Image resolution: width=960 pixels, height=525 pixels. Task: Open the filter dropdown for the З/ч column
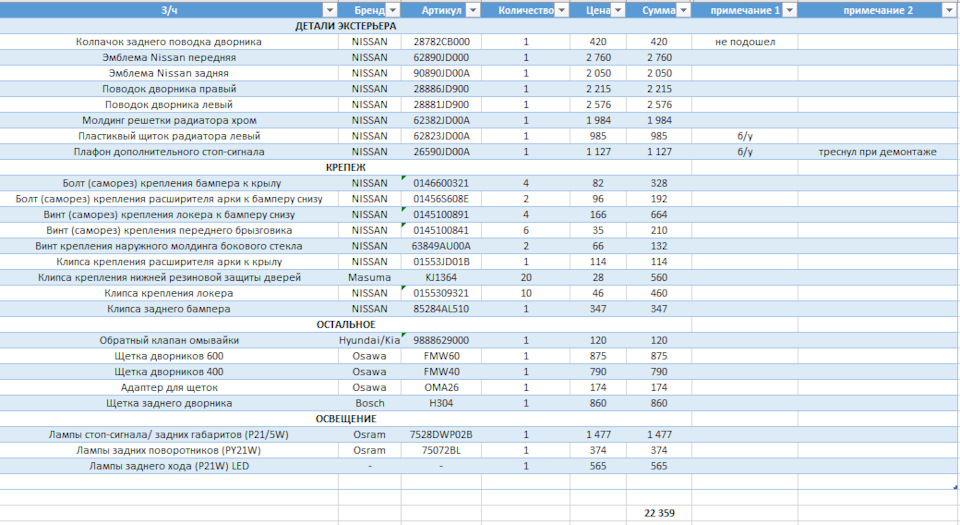click(329, 10)
